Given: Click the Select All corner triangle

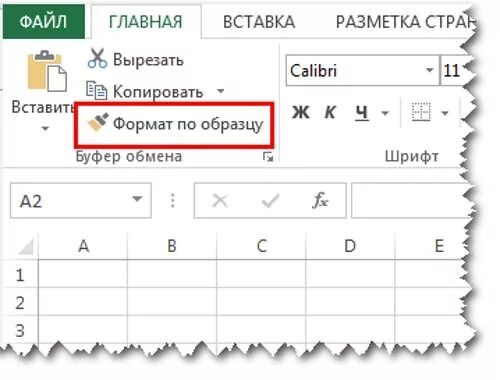Looking at the screenshot, I should click(x=25, y=247).
